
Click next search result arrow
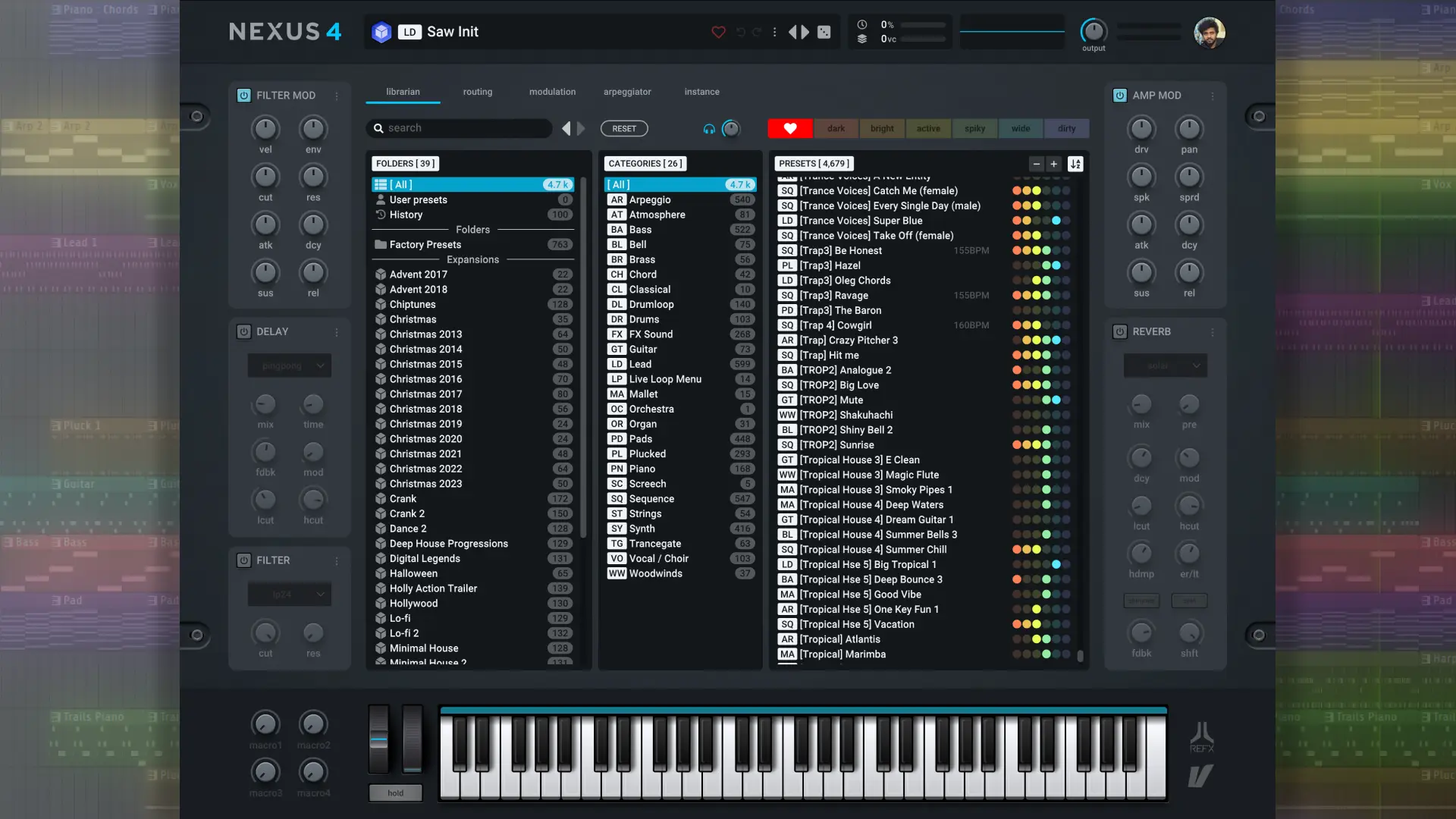(581, 129)
